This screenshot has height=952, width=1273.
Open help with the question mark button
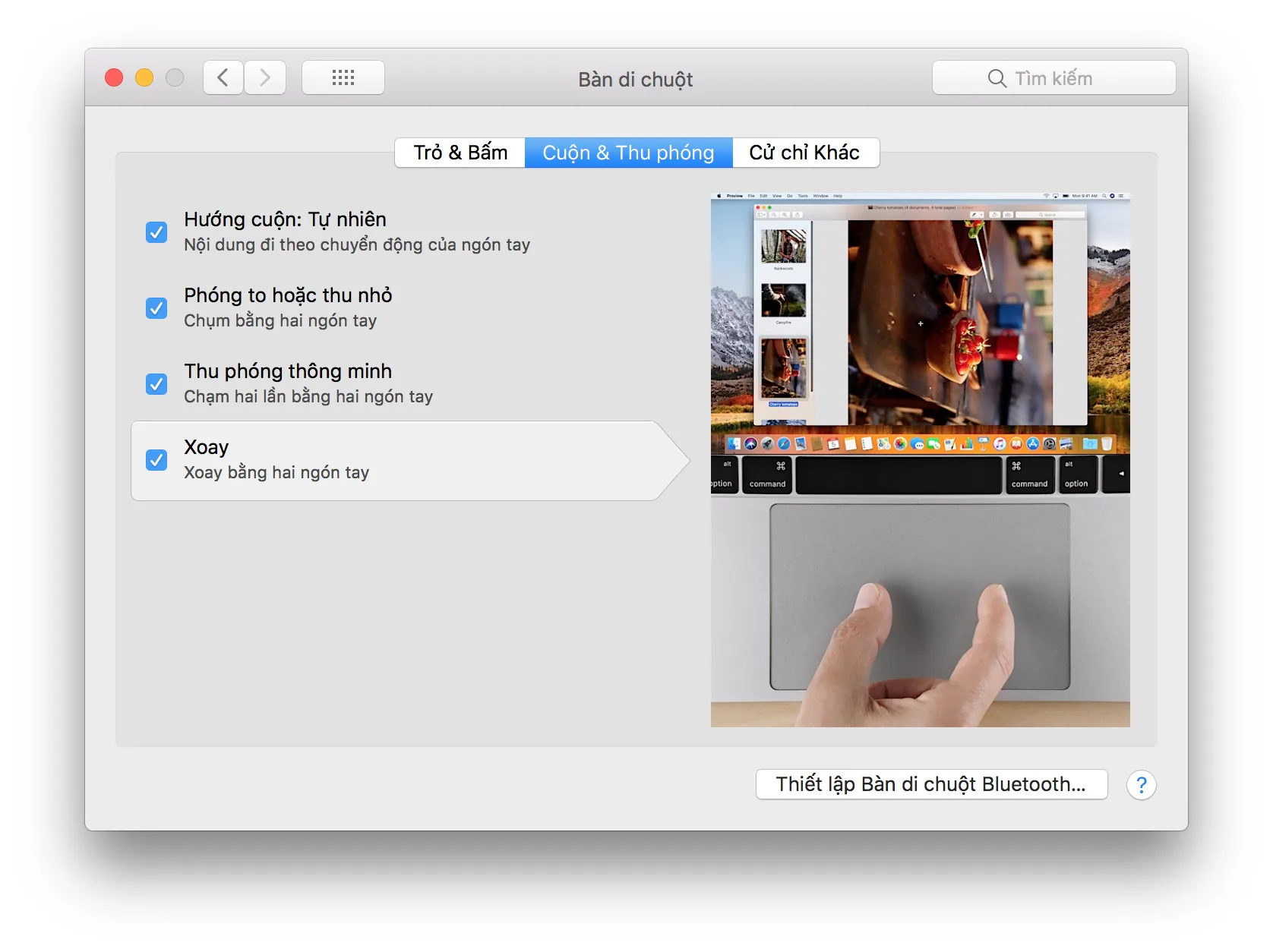(x=1141, y=785)
